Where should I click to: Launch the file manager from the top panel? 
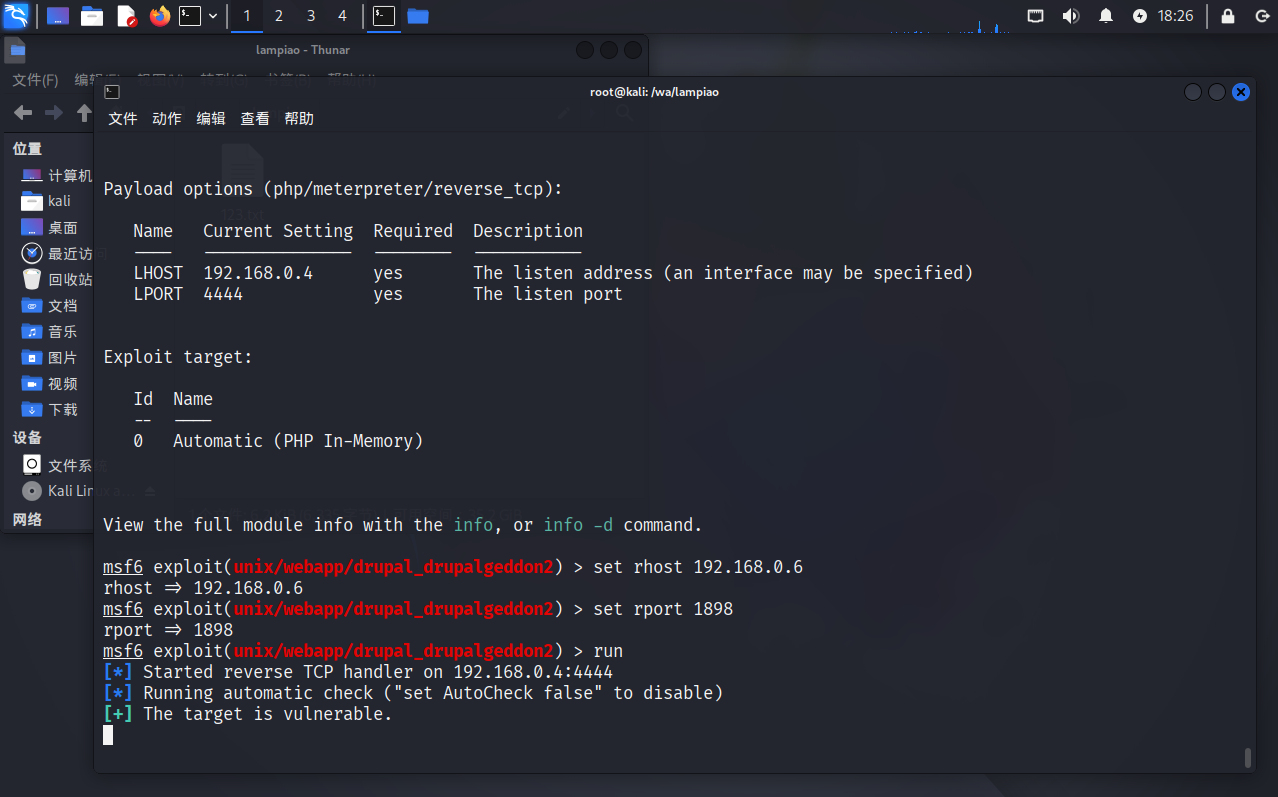click(x=92, y=16)
